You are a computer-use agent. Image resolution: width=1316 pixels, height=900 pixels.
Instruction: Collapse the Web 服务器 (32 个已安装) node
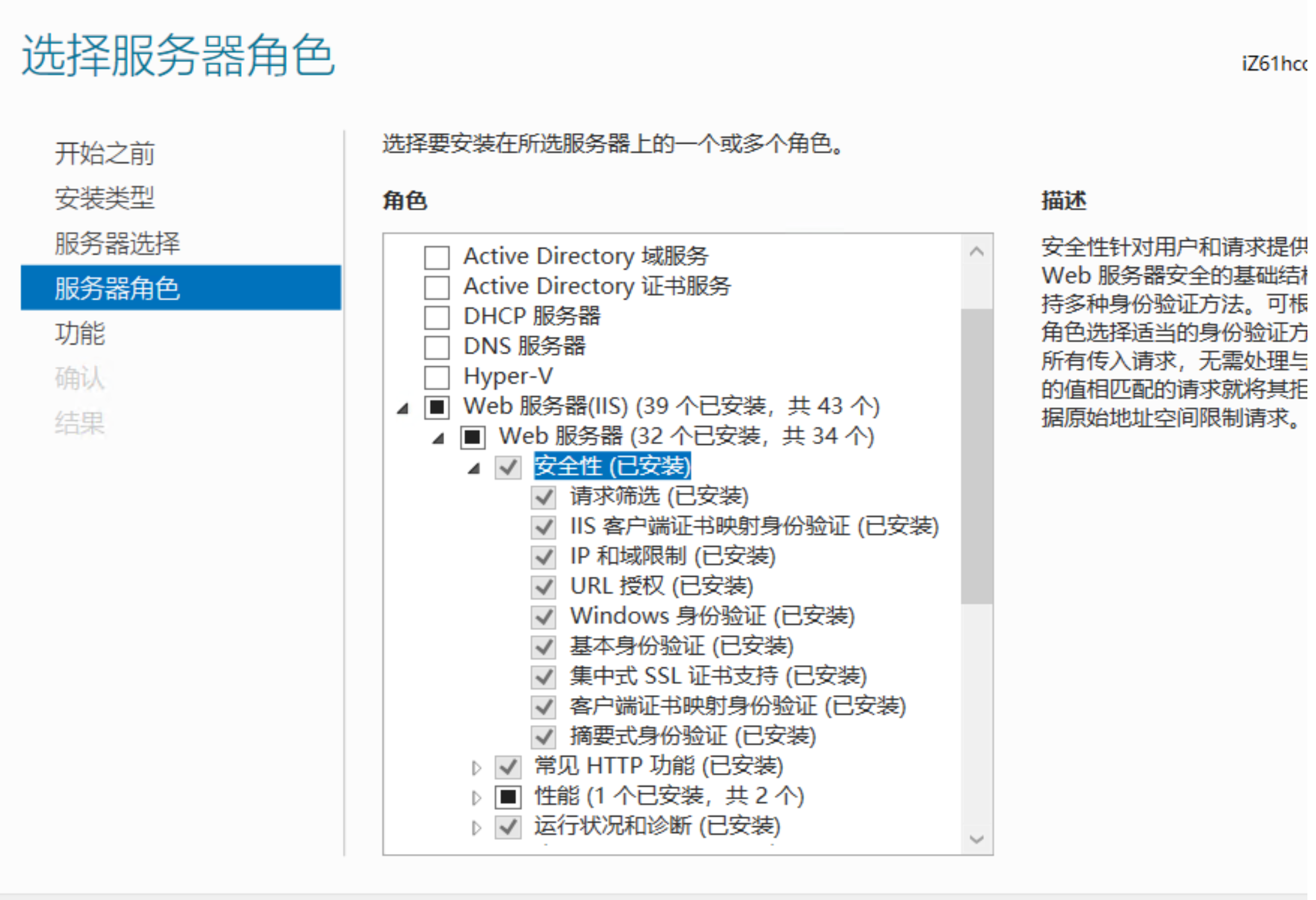coord(439,438)
